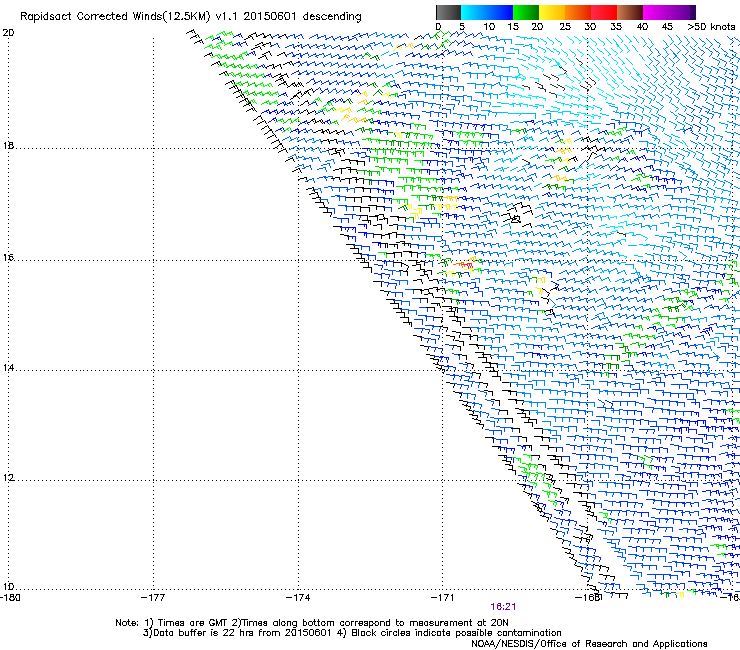Click the blue 10-15 knots legend swatch

(500, 12)
